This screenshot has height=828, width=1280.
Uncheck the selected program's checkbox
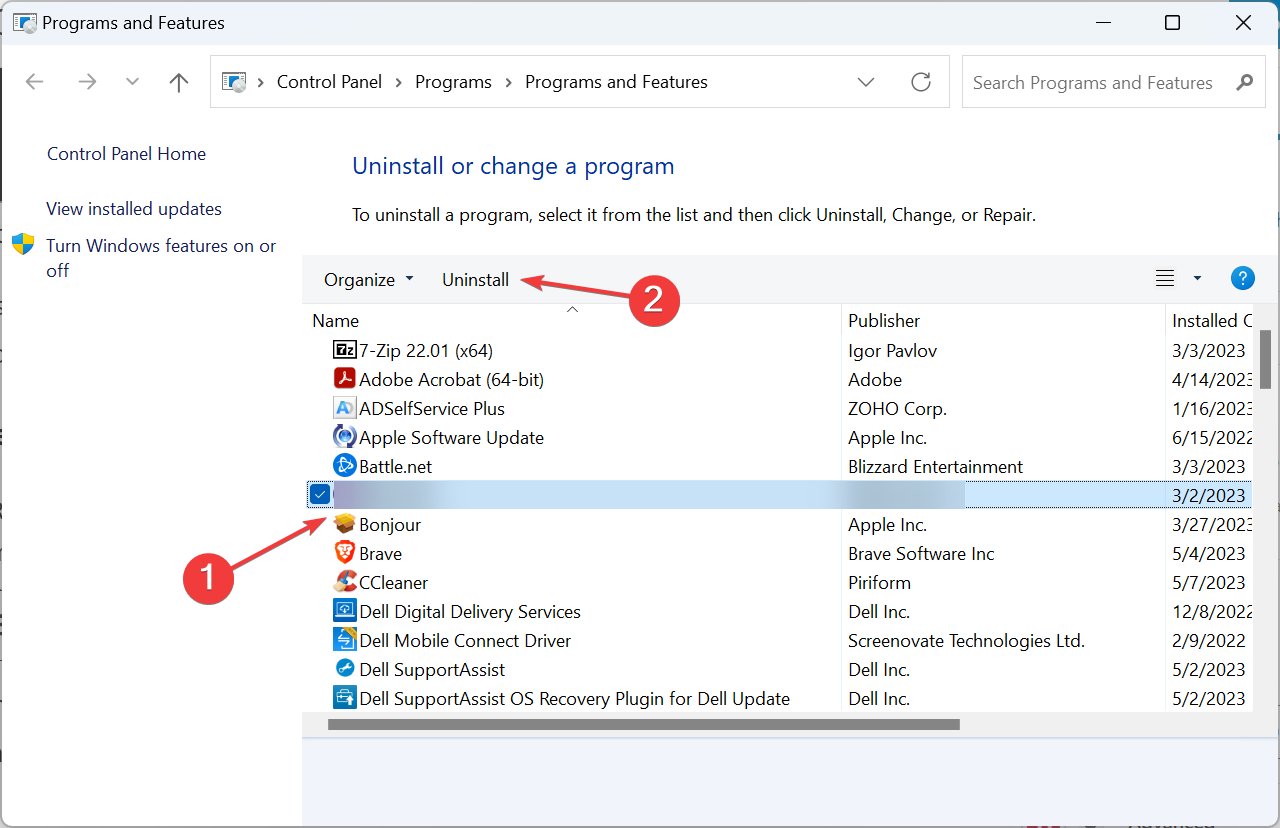point(320,493)
